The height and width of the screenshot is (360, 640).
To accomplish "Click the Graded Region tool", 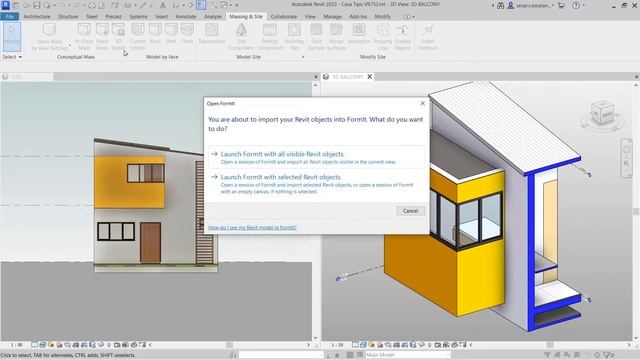I will point(403,37).
